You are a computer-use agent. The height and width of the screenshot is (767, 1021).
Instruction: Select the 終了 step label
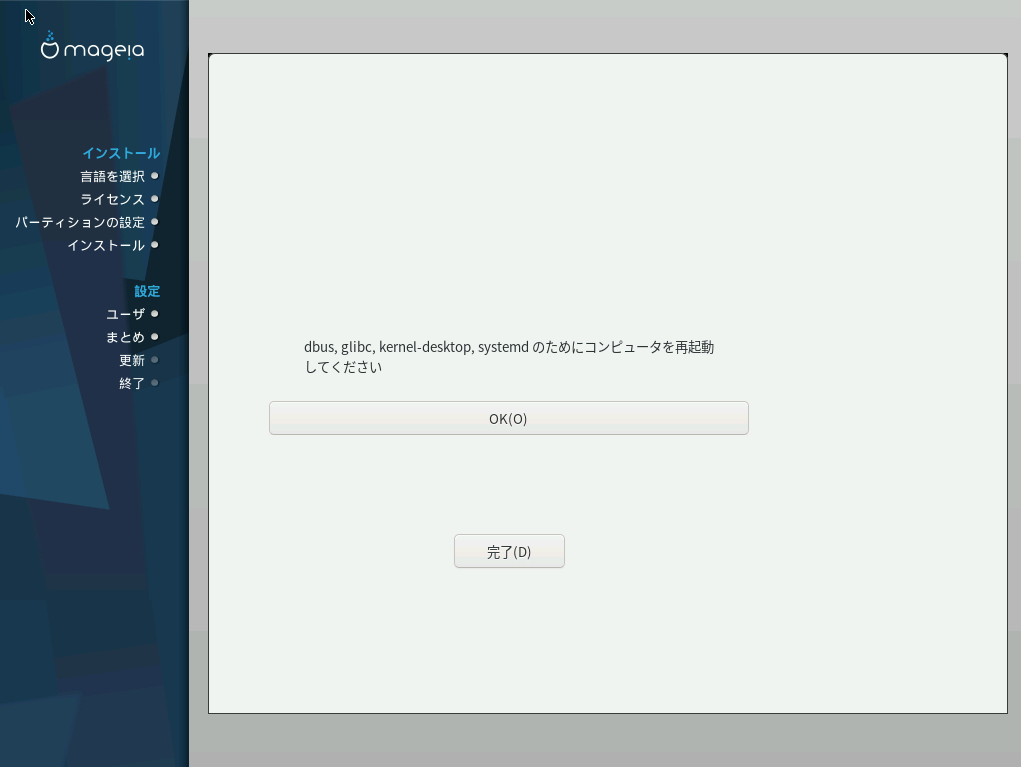[x=132, y=383]
